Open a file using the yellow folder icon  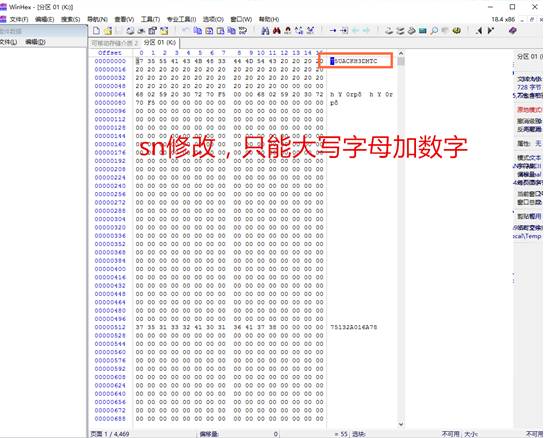coord(108,31)
